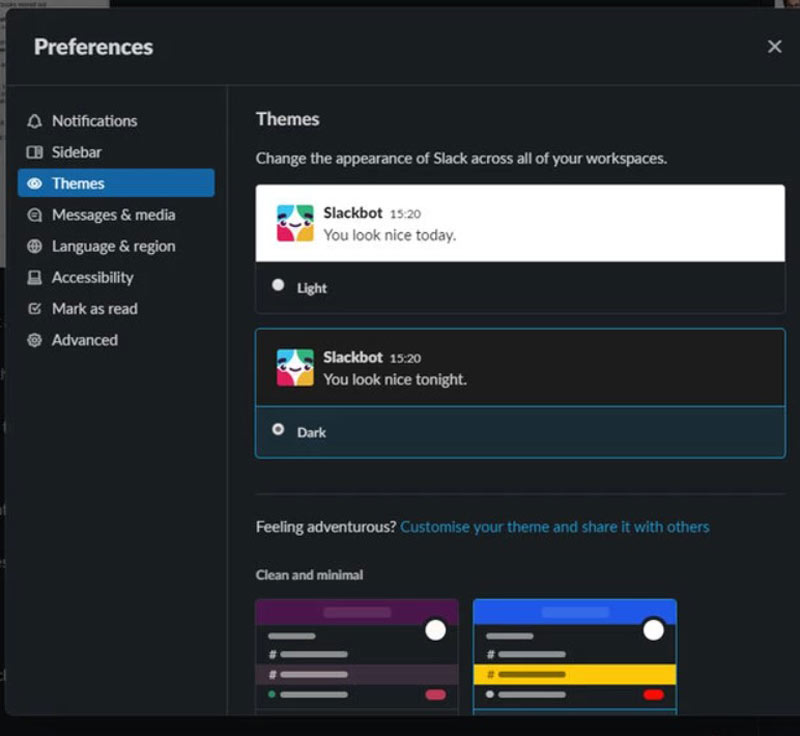Close the Preferences dialog

774,47
